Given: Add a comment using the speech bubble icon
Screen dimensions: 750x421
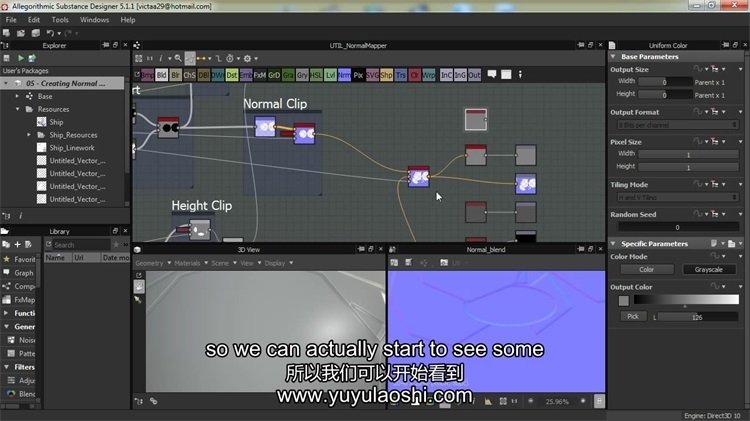Looking at the screenshot, I should pos(492,75).
